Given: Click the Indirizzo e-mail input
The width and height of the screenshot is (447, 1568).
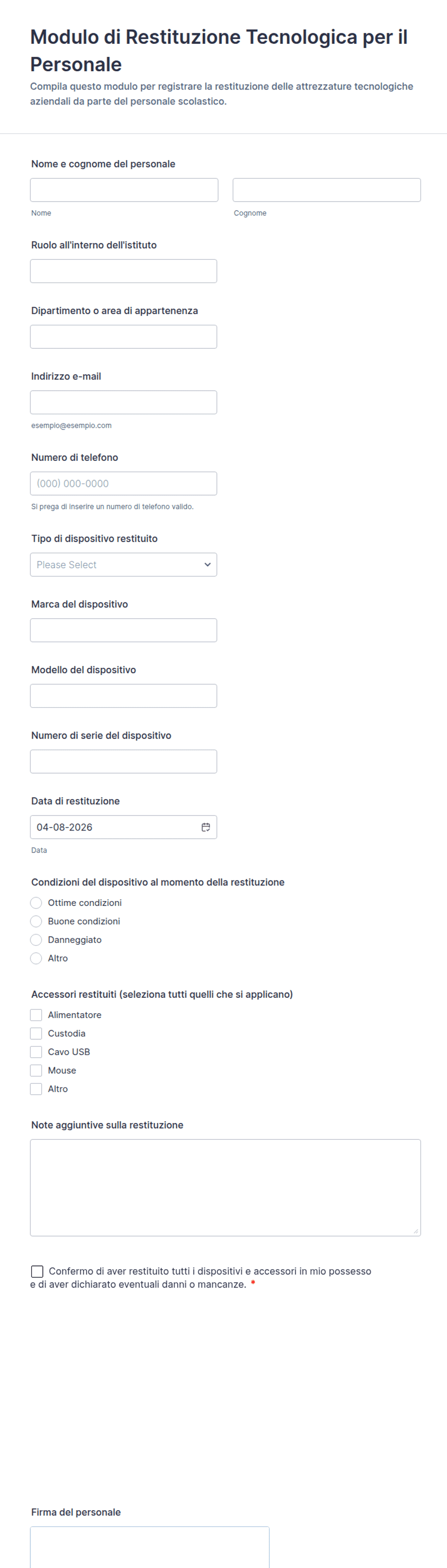Looking at the screenshot, I should point(124,402).
